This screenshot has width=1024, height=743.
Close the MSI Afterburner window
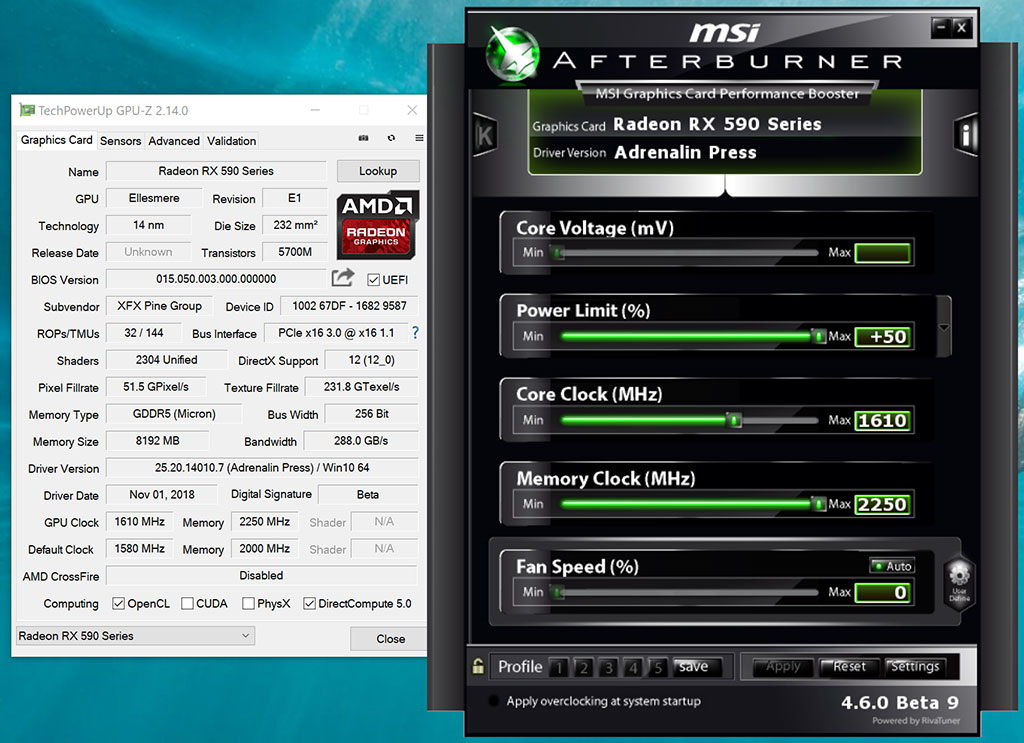[x=961, y=27]
